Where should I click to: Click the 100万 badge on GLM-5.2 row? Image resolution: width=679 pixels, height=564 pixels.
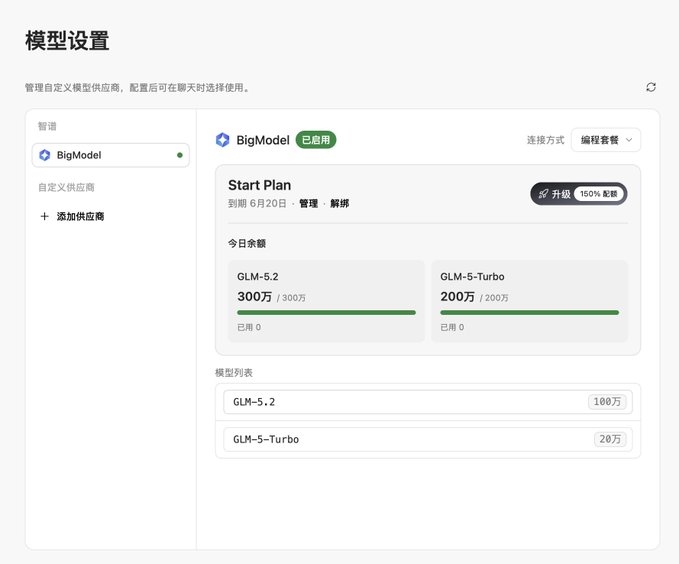coord(607,402)
